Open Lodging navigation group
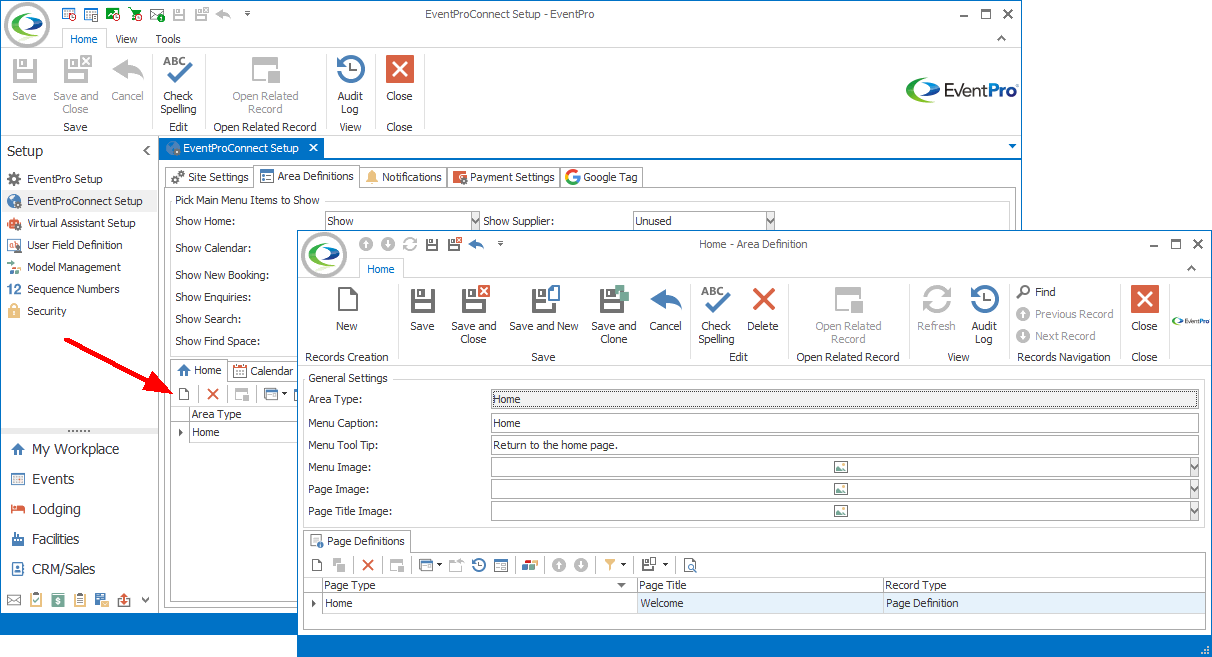 click(x=56, y=509)
